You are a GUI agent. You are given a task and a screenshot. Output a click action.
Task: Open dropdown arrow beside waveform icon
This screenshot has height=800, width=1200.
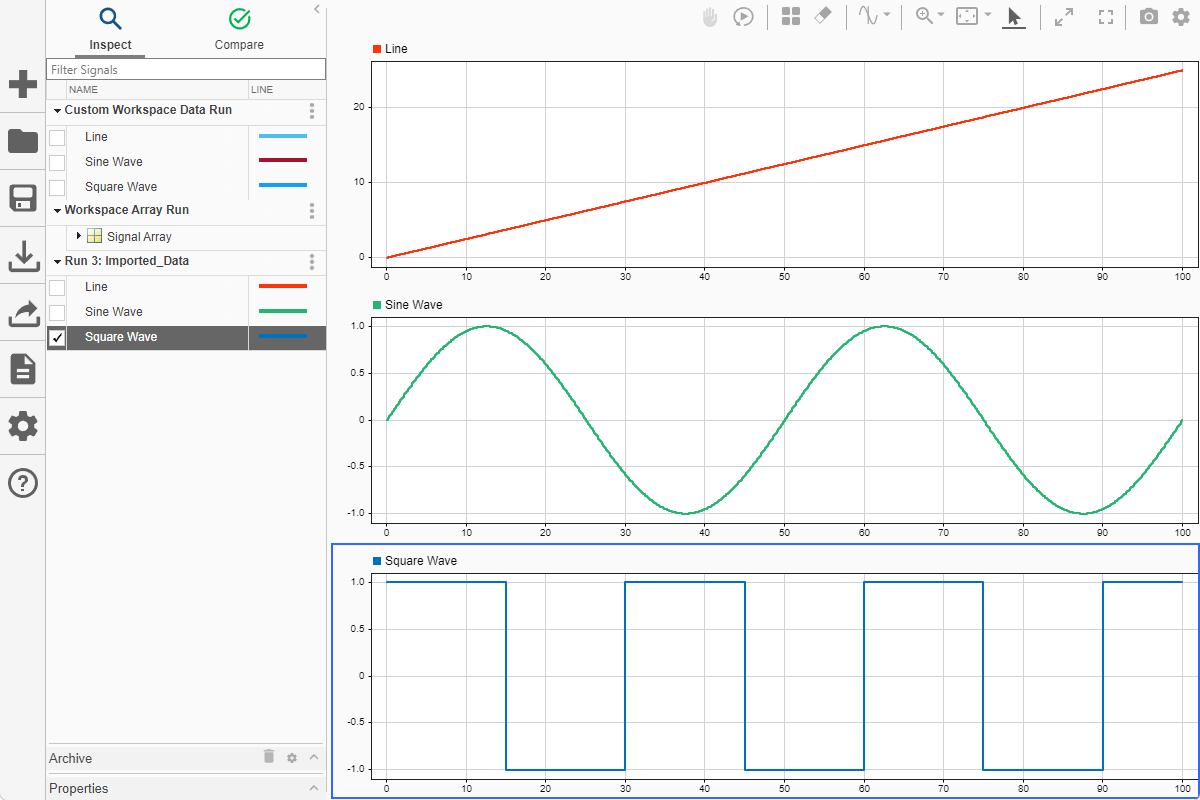pos(887,16)
